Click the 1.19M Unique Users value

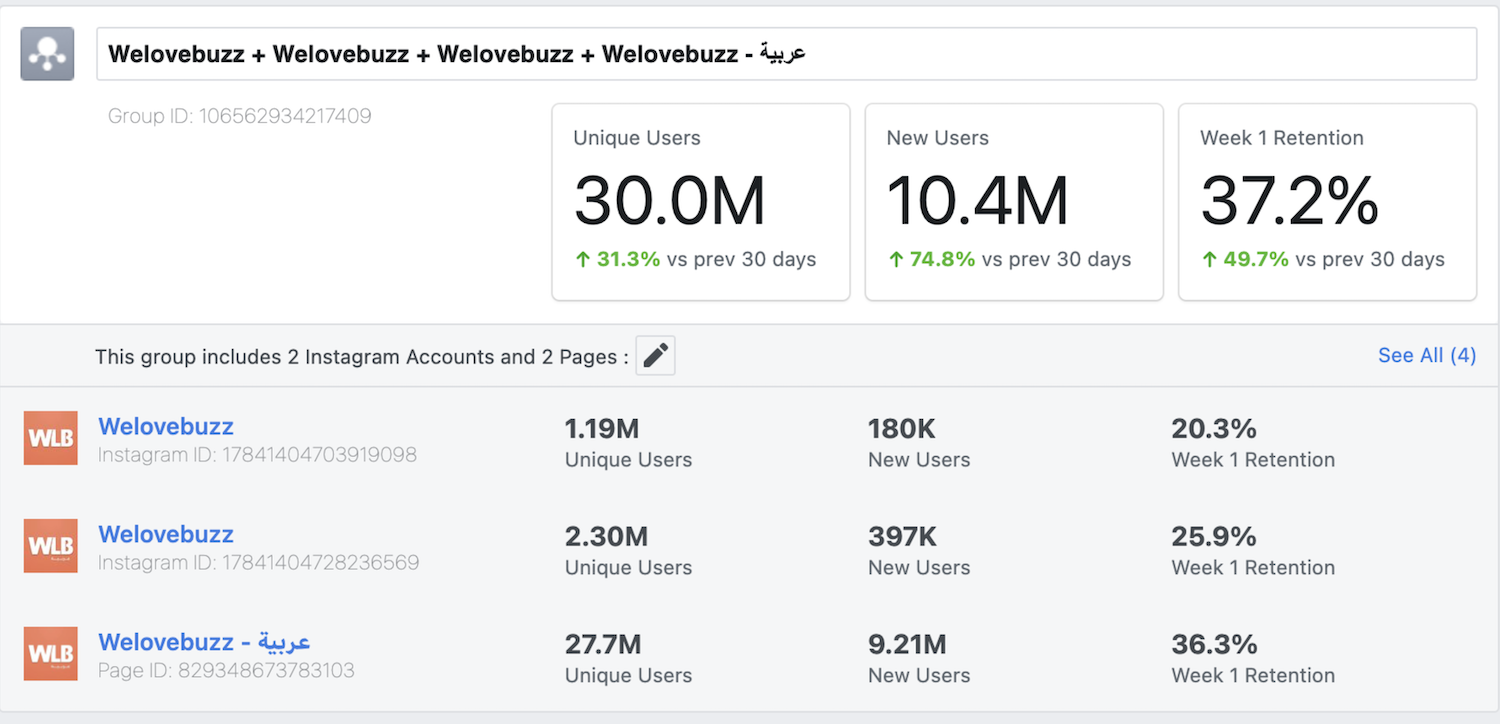coord(602,429)
